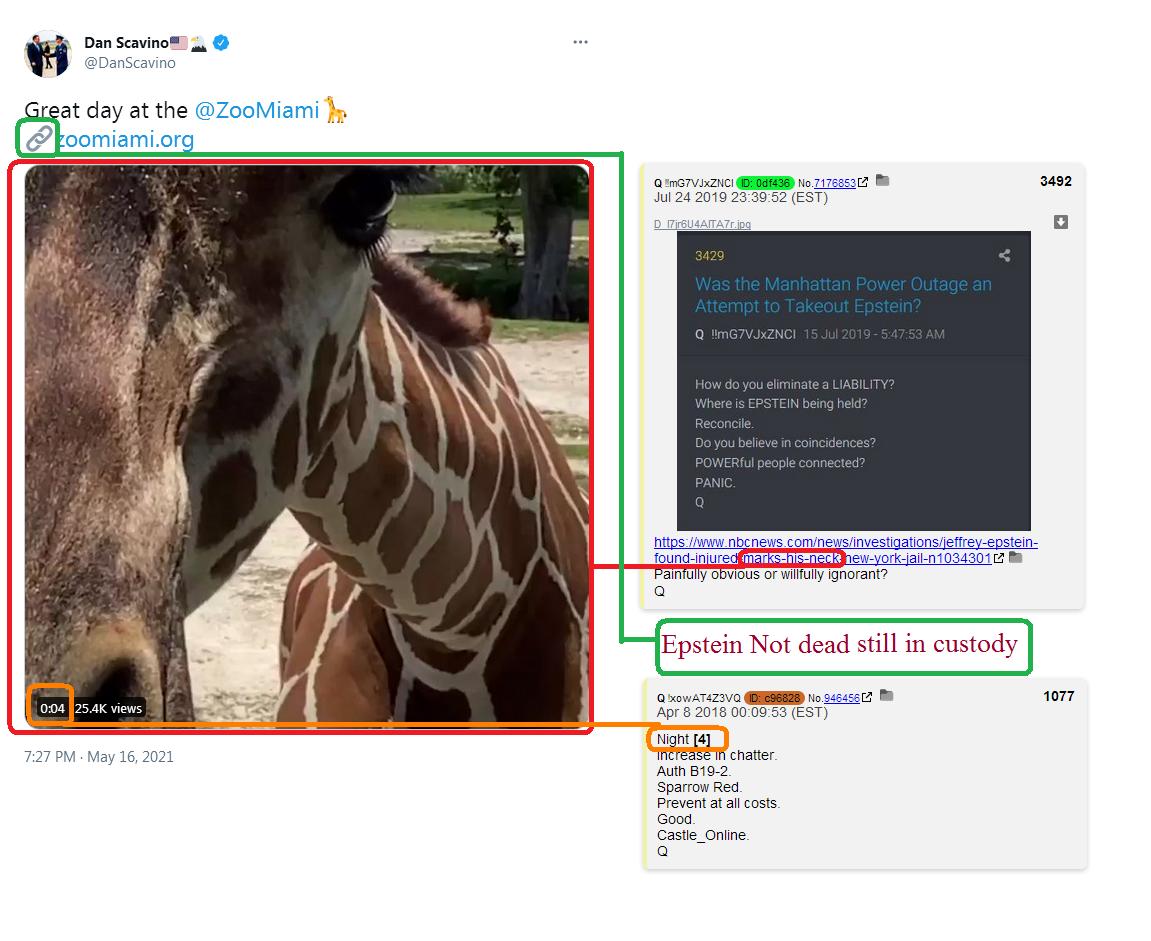Click Dan Scavino's profile avatar
The width and height of the screenshot is (1151, 941).
coord(47,54)
